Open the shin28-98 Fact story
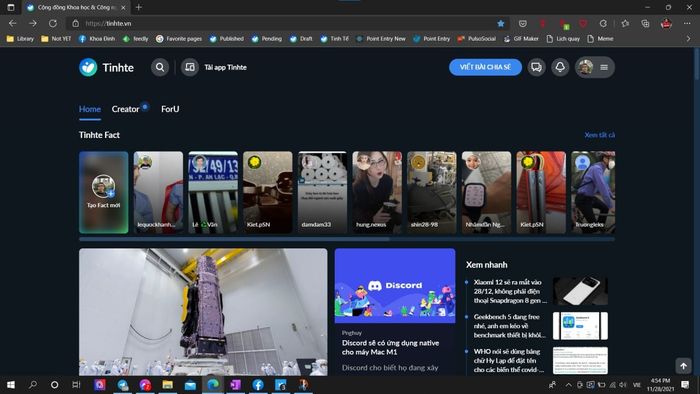700x394 pixels. tap(432, 192)
